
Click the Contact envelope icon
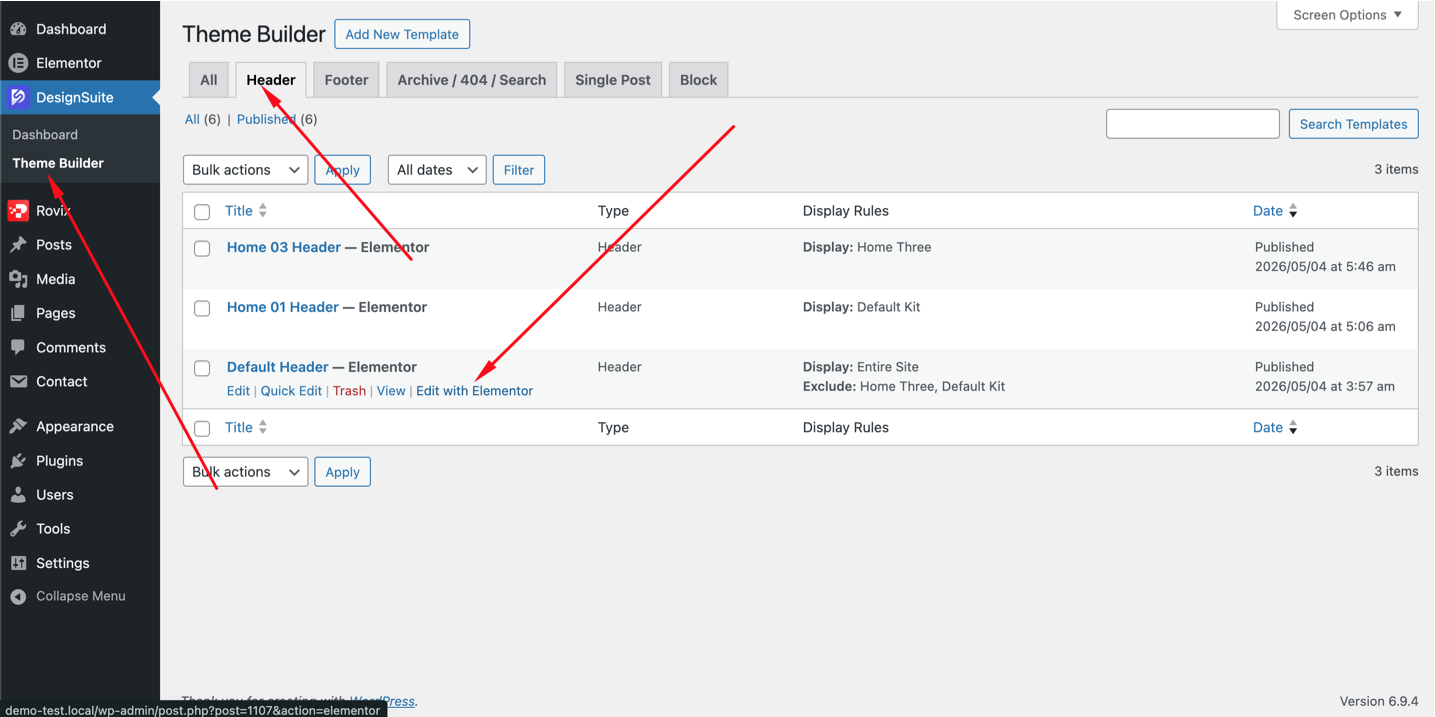click(x=18, y=381)
